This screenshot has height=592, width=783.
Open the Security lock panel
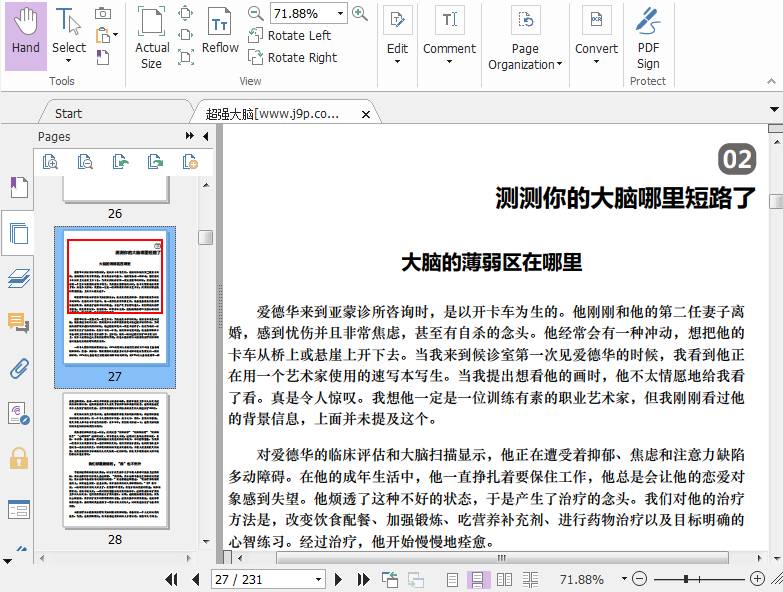(x=18, y=458)
